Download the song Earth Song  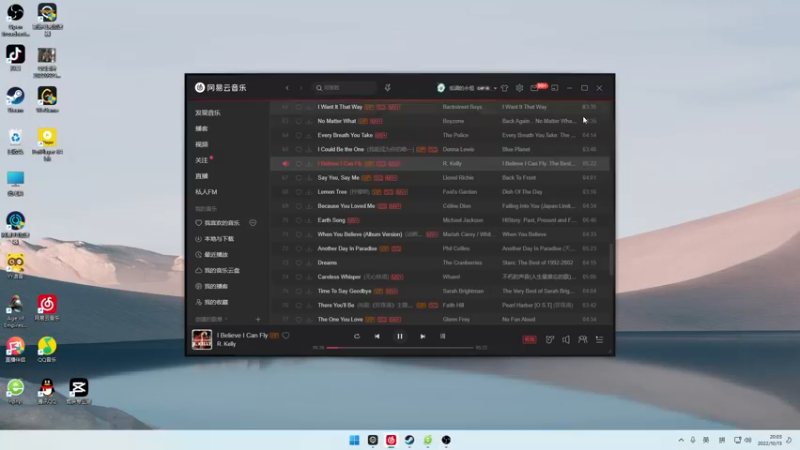tap(309, 220)
